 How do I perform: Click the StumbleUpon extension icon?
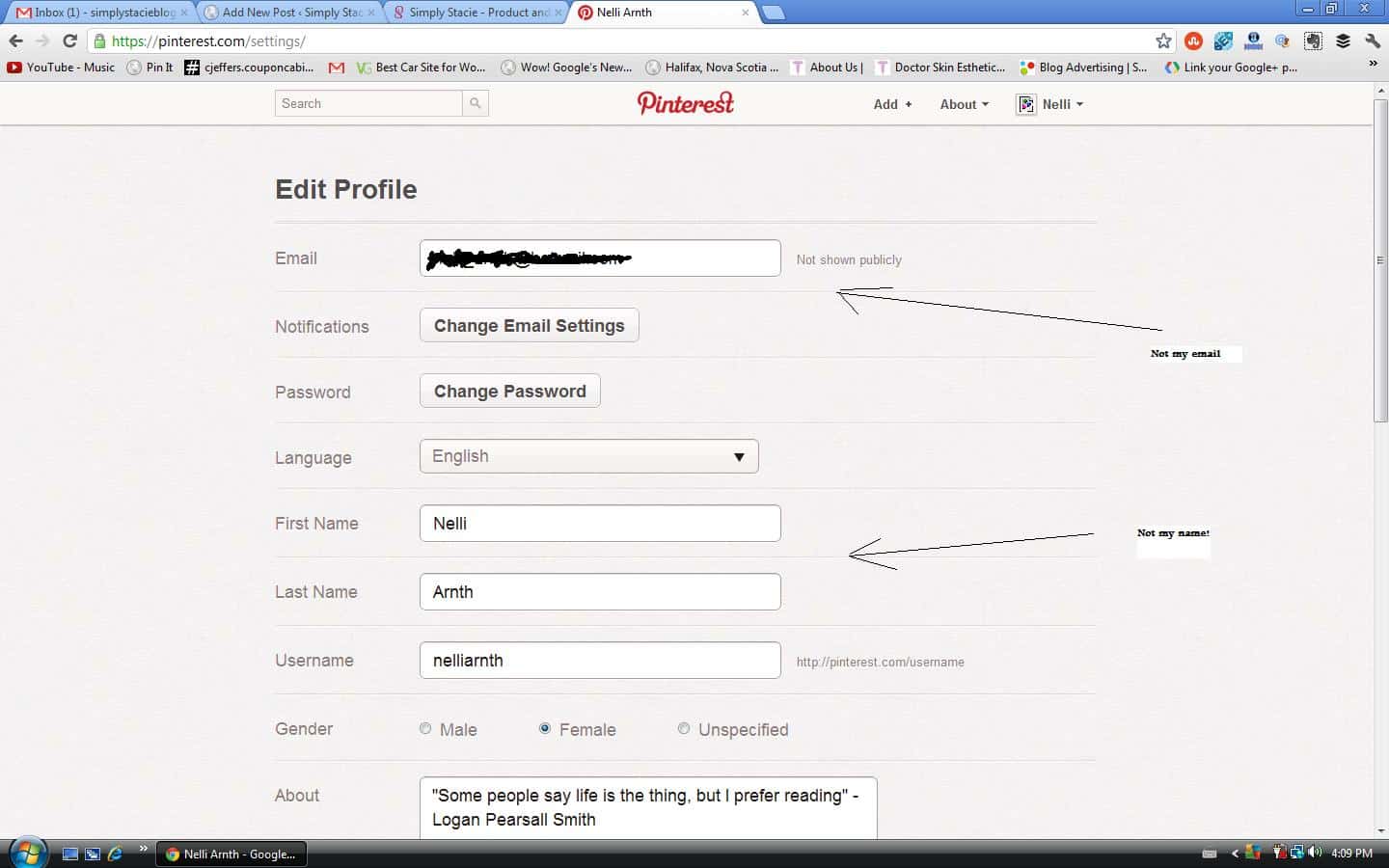(x=1193, y=41)
